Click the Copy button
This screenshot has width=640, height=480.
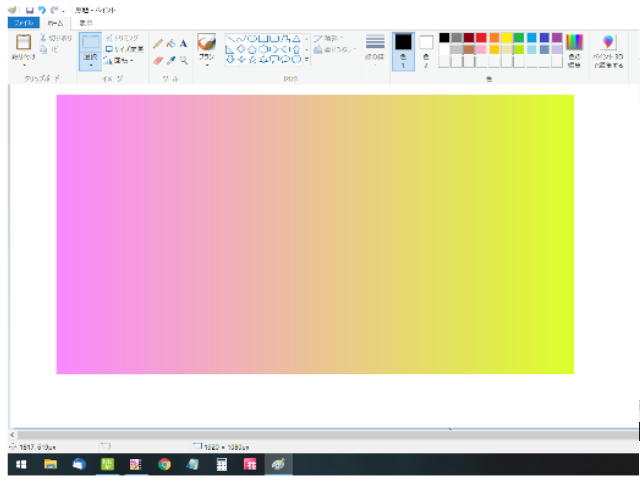pyautogui.click(x=50, y=49)
